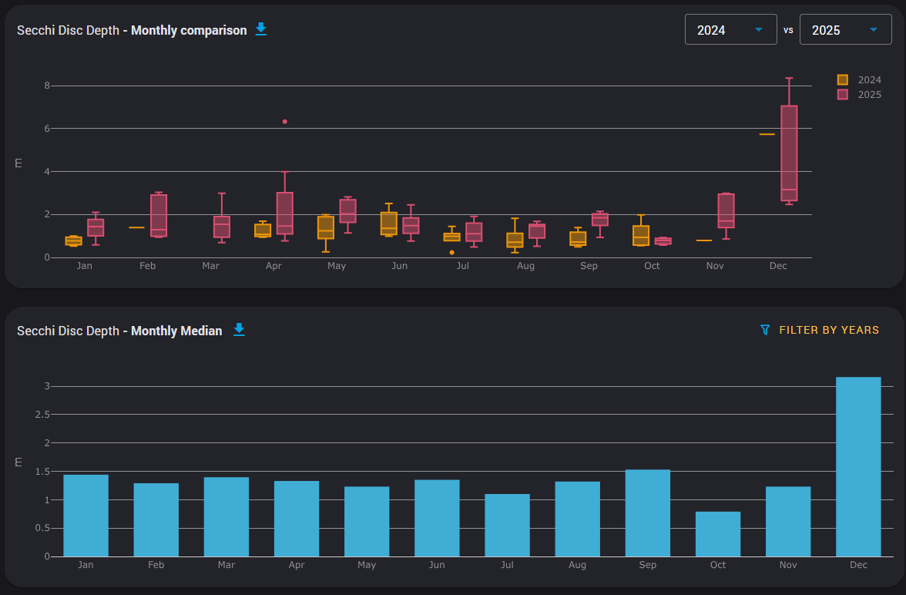Screen dimensions: 906x595
Task: Select the October bar in Monthly Median
Action: (x=718, y=534)
